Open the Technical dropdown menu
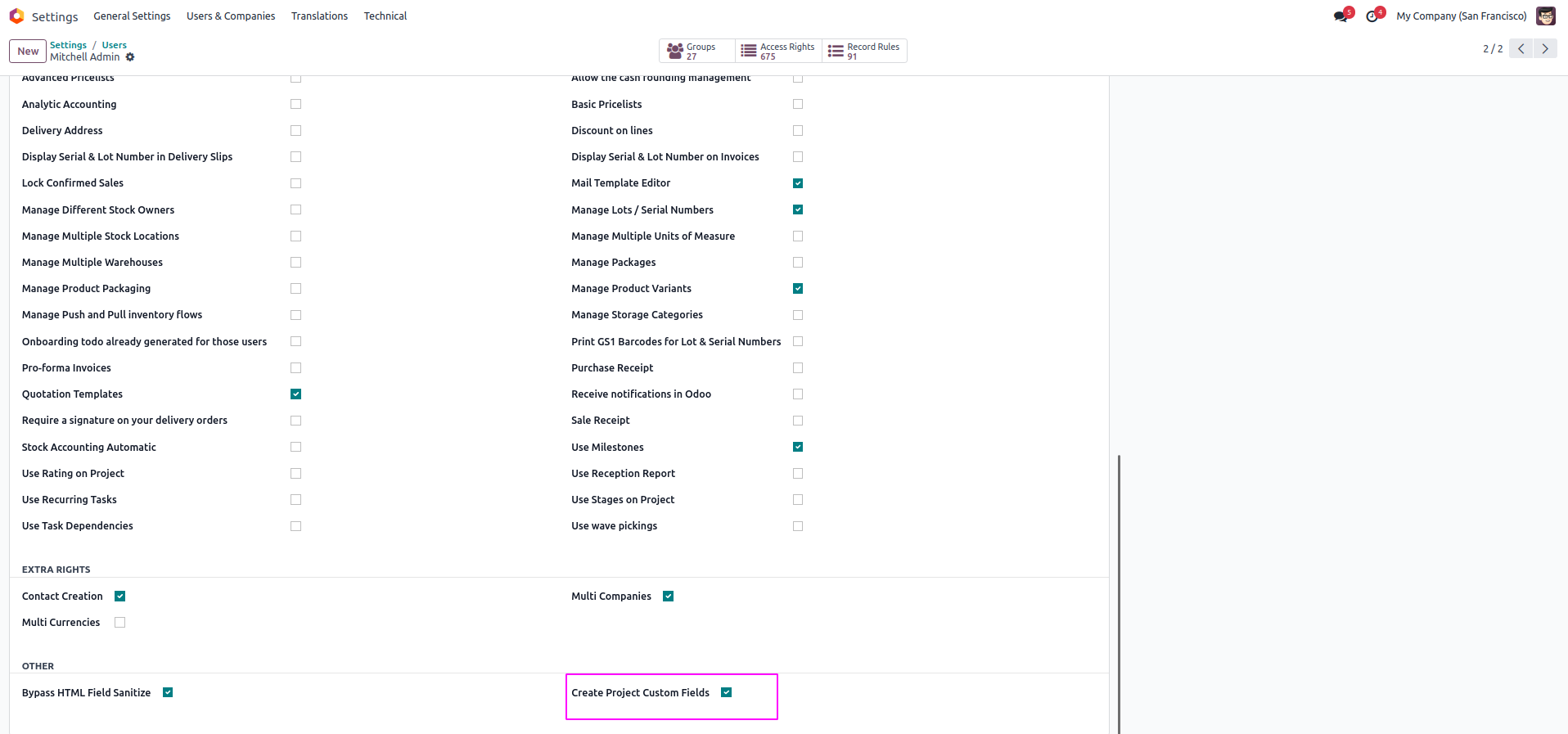The image size is (1568, 734). pos(385,16)
